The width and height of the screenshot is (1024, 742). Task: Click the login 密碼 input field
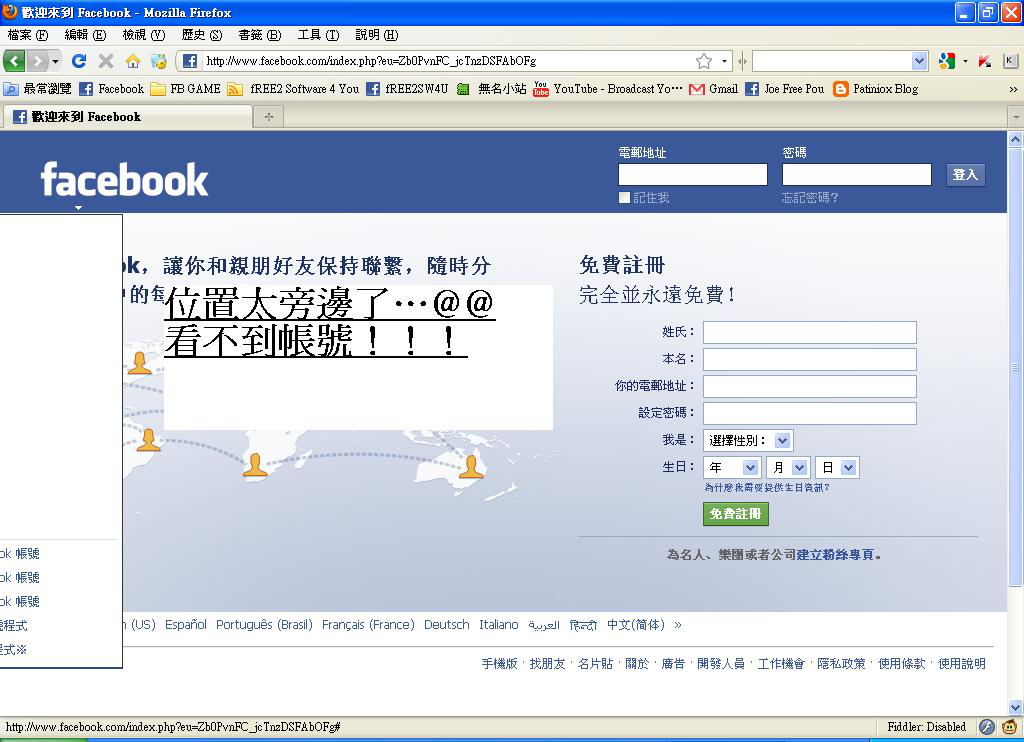click(857, 174)
